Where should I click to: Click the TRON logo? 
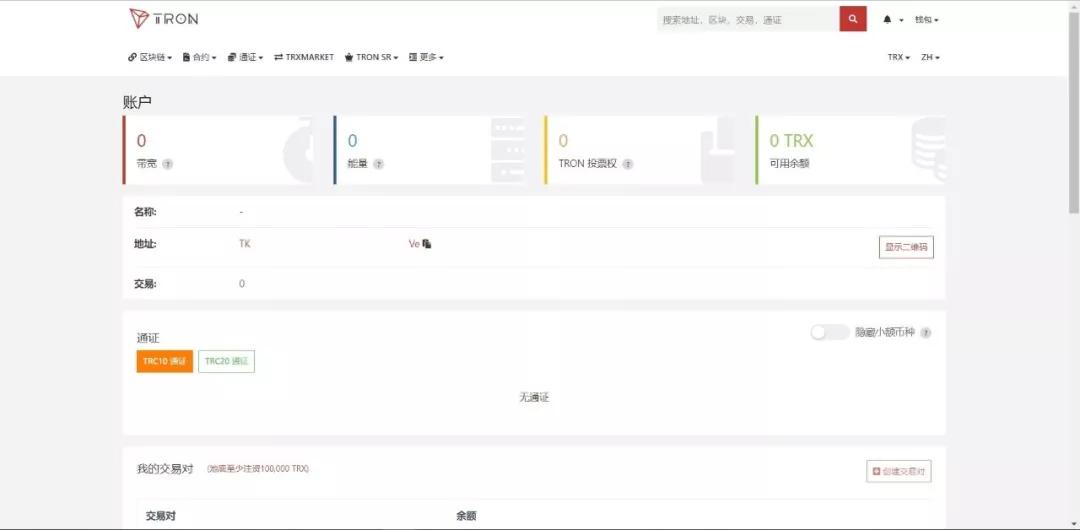163,19
